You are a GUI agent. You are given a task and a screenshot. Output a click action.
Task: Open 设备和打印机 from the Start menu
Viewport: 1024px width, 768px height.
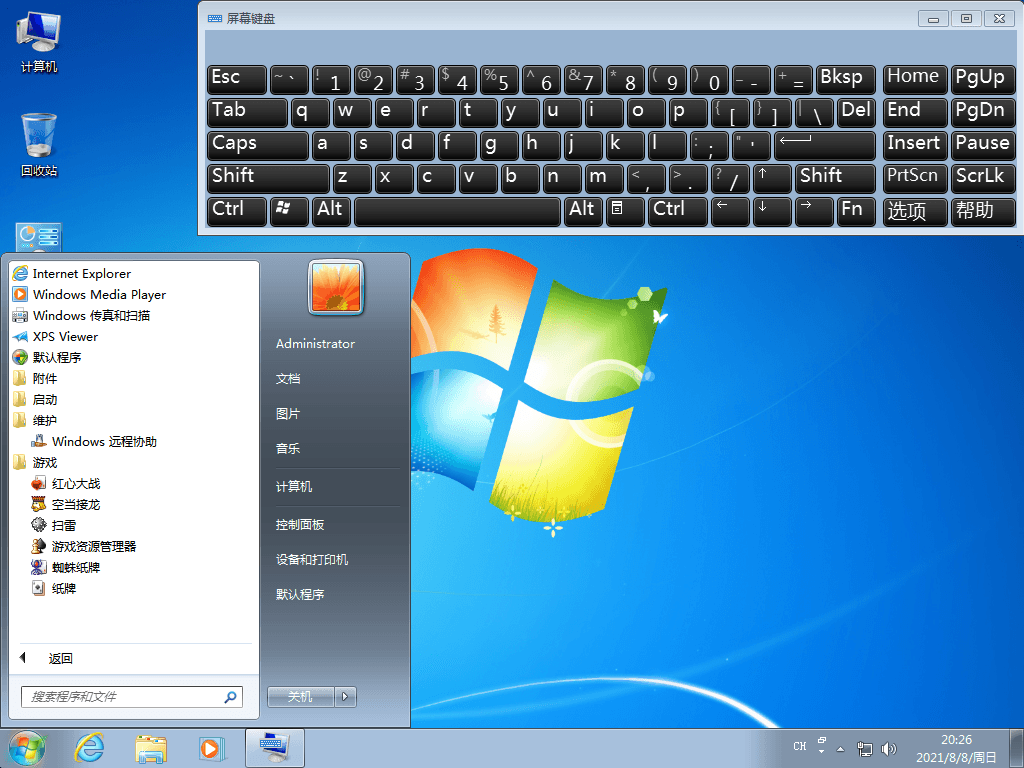point(312,559)
